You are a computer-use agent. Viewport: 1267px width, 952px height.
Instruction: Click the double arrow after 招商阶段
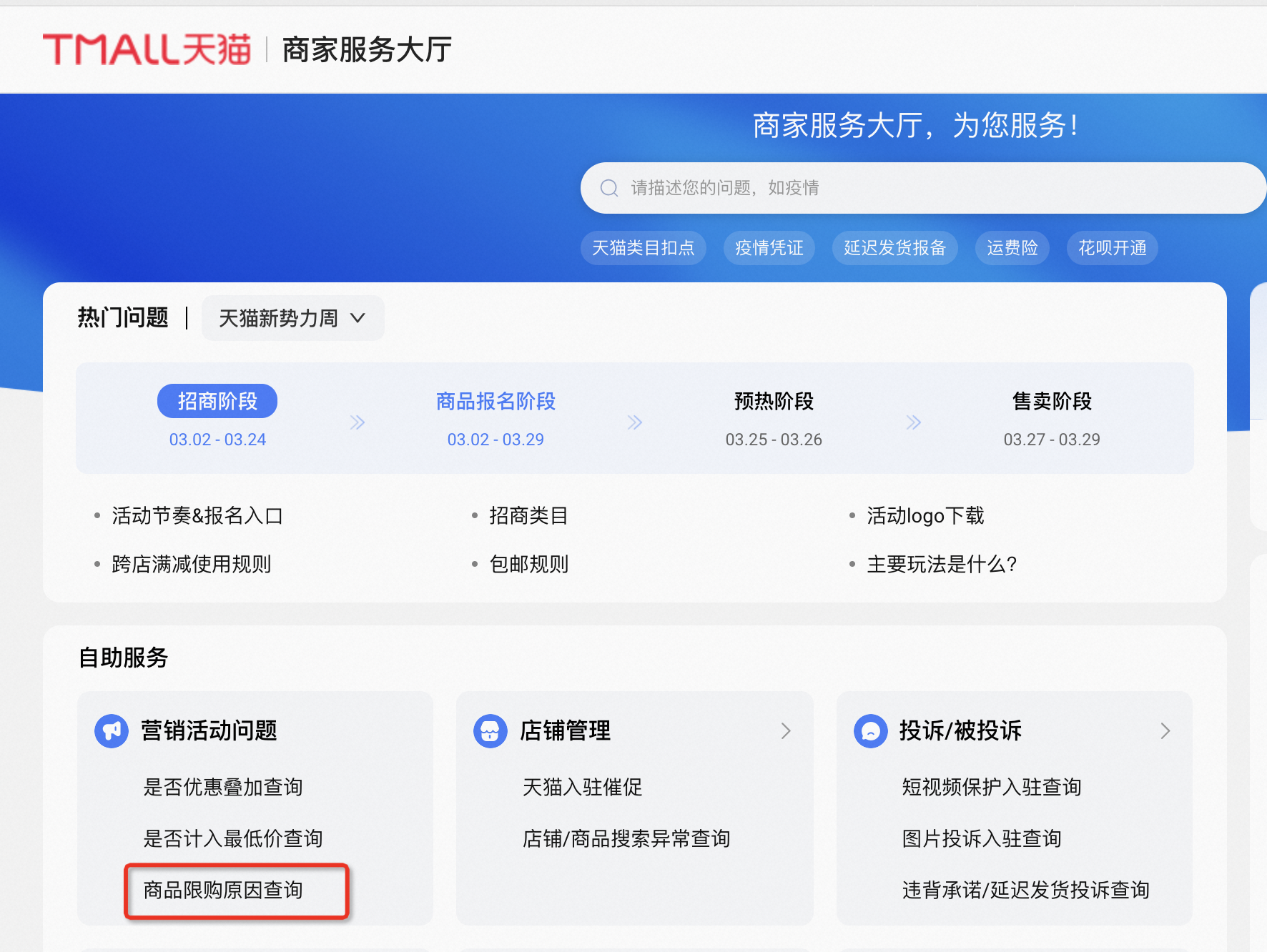pyautogui.click(x=358, y=422)
